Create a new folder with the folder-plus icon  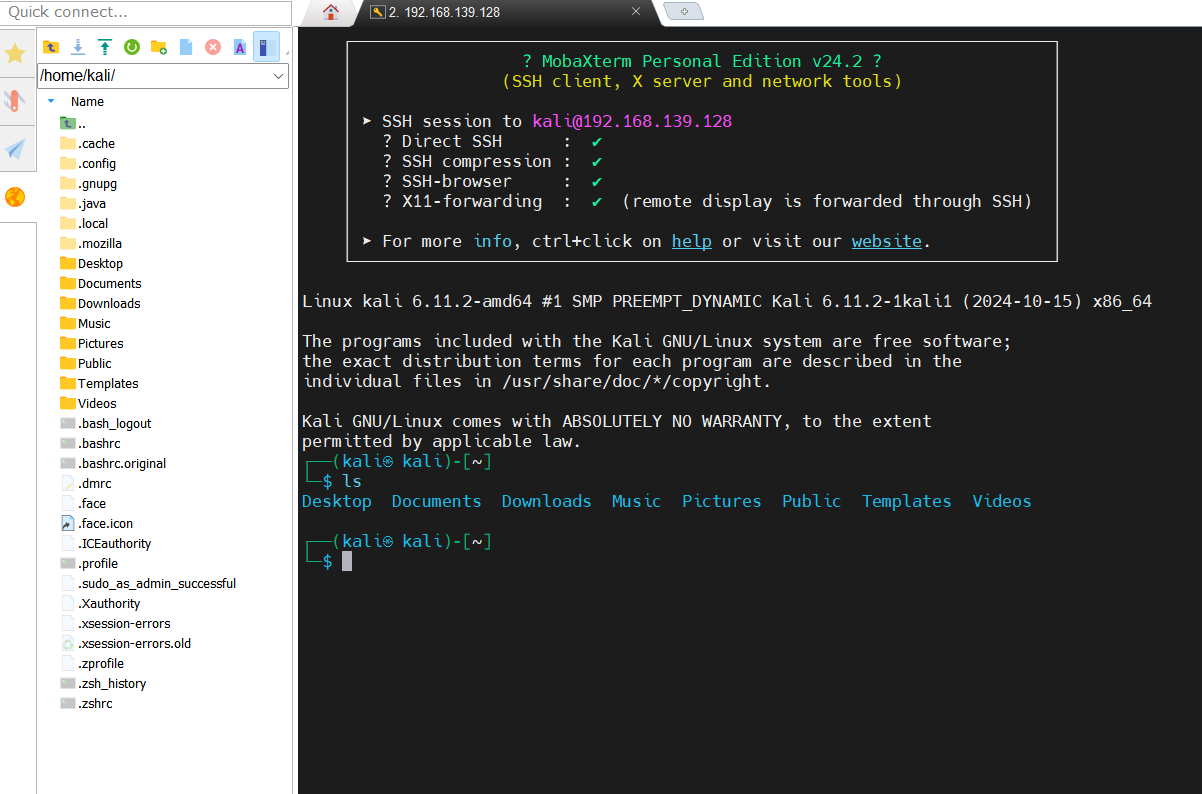159,47
